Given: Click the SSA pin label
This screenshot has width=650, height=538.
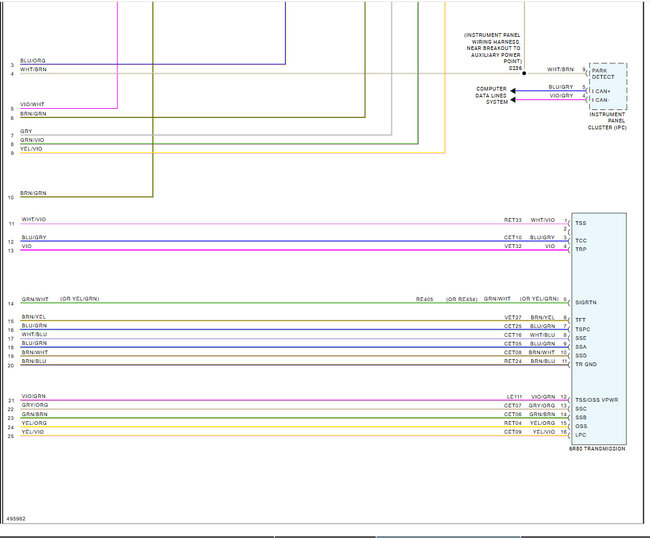Looking at the screenshot, I should [x=581, y=347].
